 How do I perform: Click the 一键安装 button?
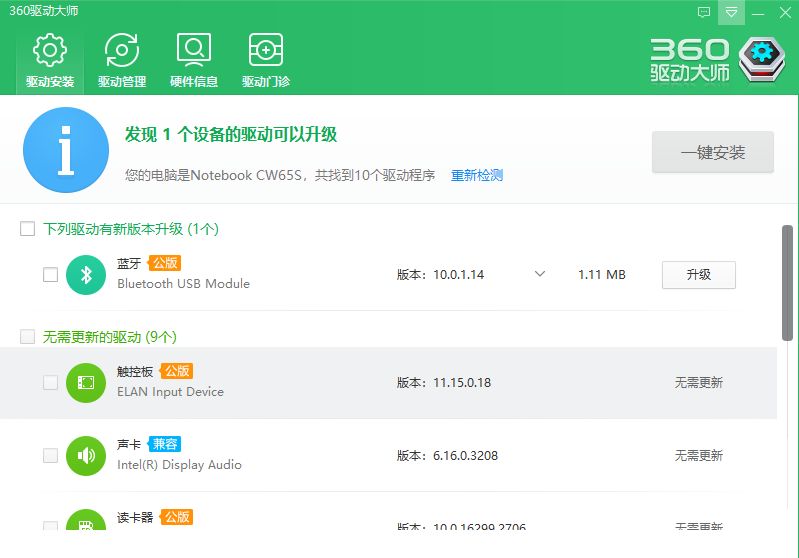[713, 152]
